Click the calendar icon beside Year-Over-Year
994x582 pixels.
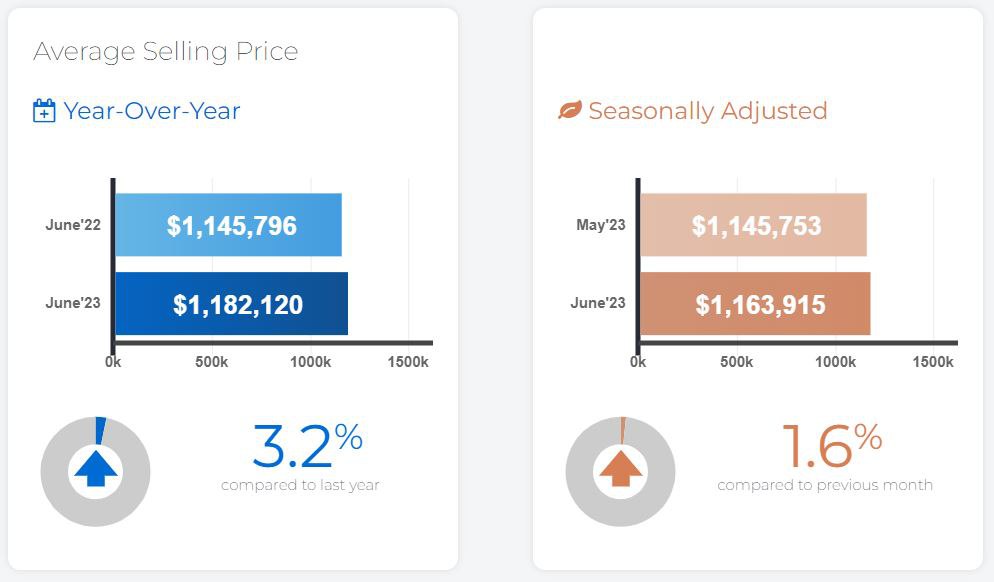click(x=44, y=111)
